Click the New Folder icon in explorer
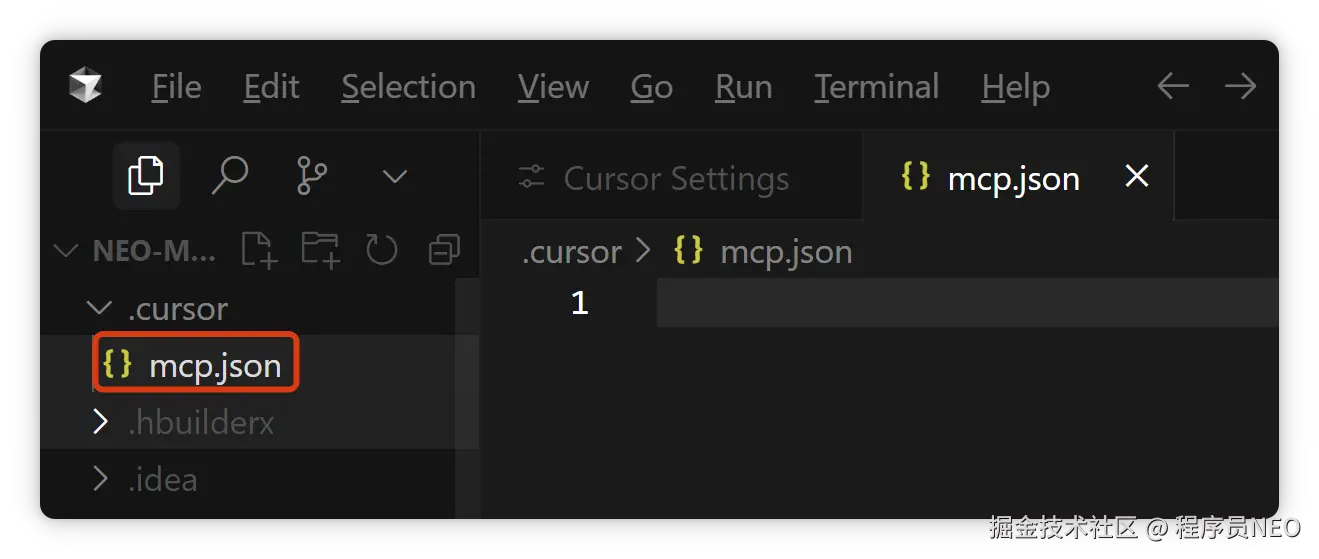 click(320, 250)
